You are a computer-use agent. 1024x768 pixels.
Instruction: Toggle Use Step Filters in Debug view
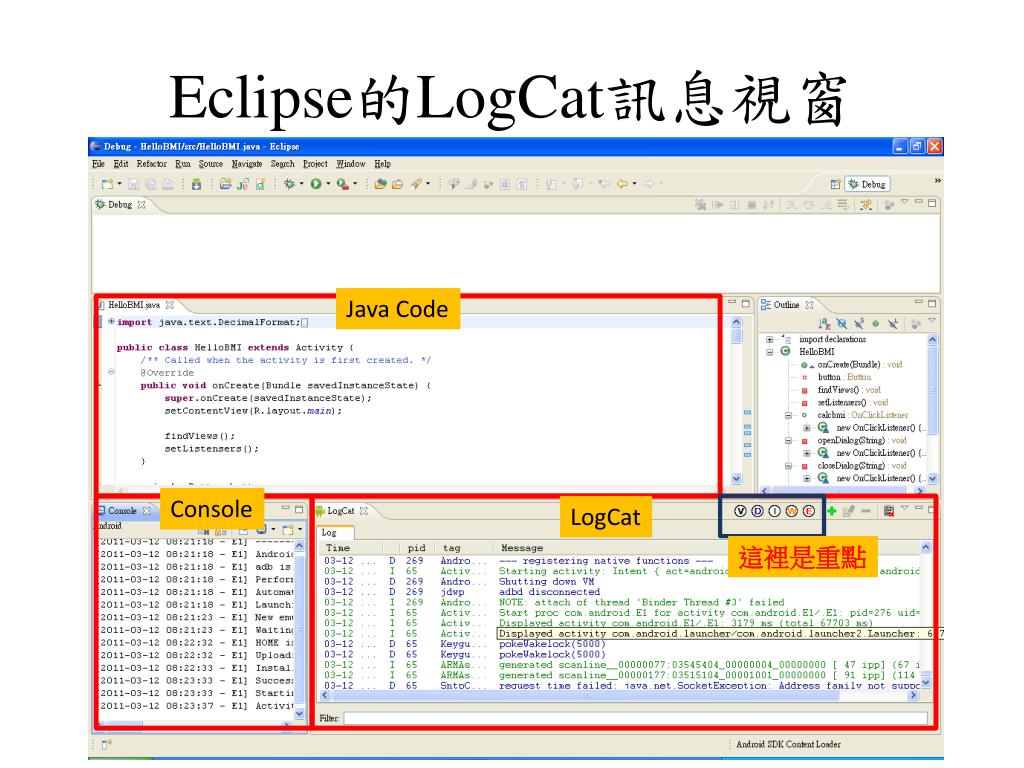tap(865, 204)
